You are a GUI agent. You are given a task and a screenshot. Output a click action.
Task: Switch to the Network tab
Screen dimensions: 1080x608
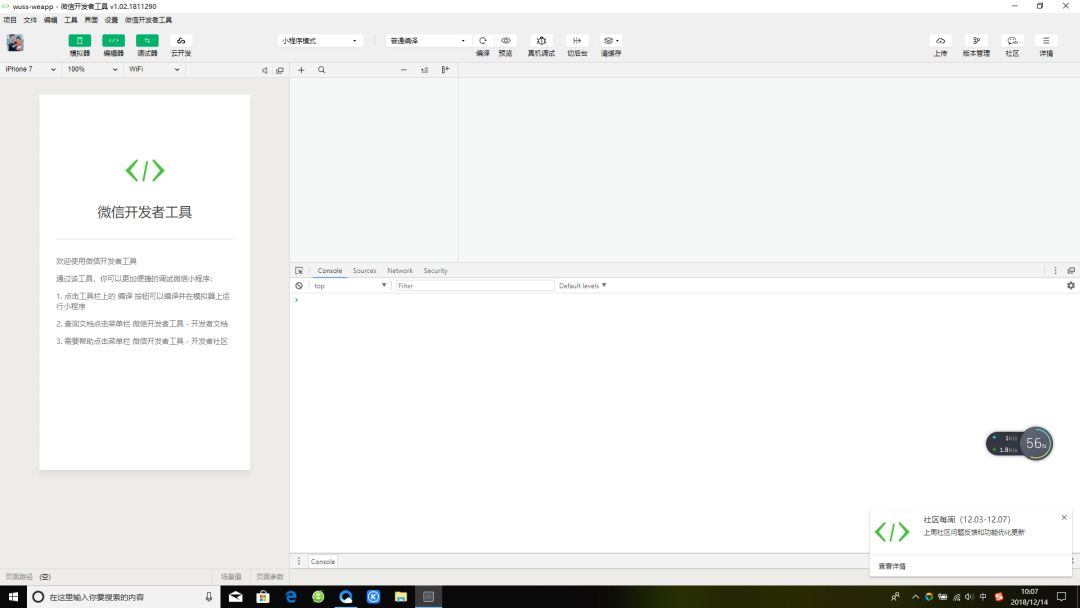[x=400, y=271]
